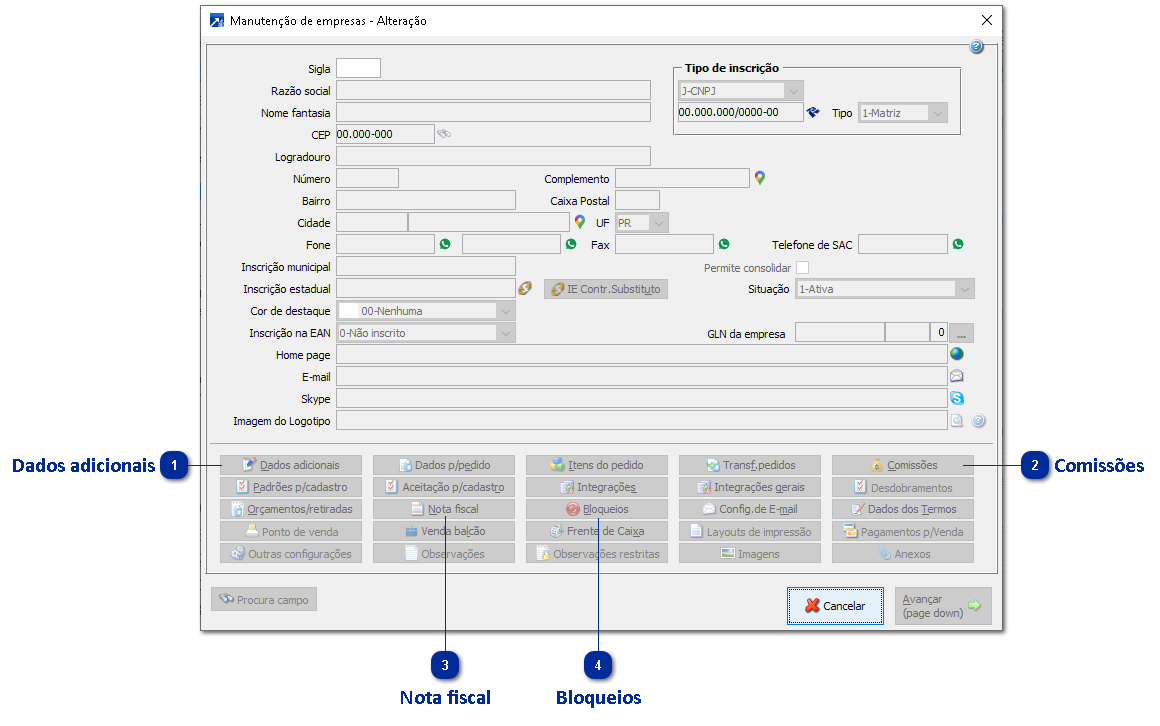This screenshot has width=1160, height=726.
Task: Toggle the Permite consolidar checkbox
Action: [x=802, y=268]
